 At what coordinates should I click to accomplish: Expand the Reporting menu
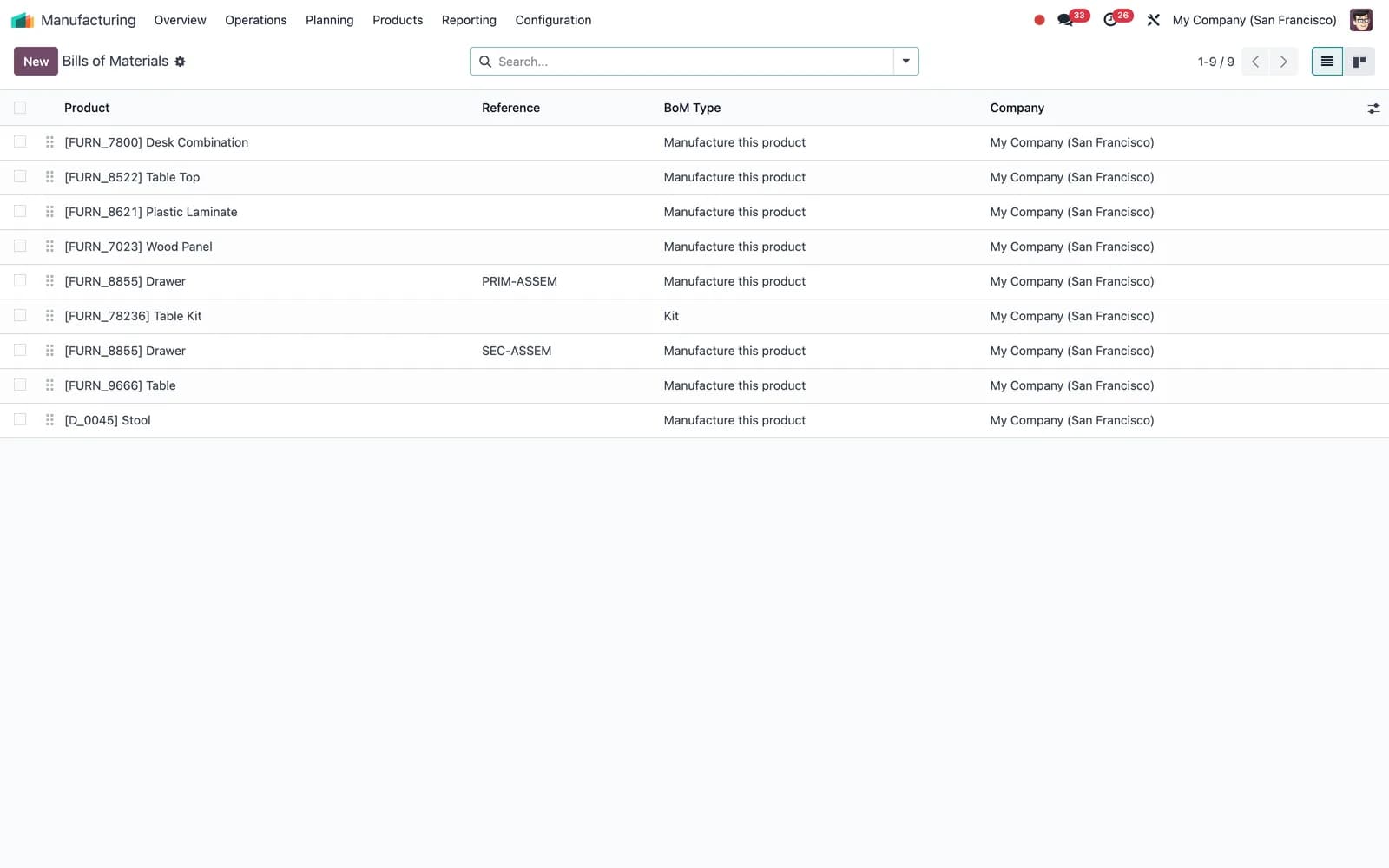[x=469, y=20]
